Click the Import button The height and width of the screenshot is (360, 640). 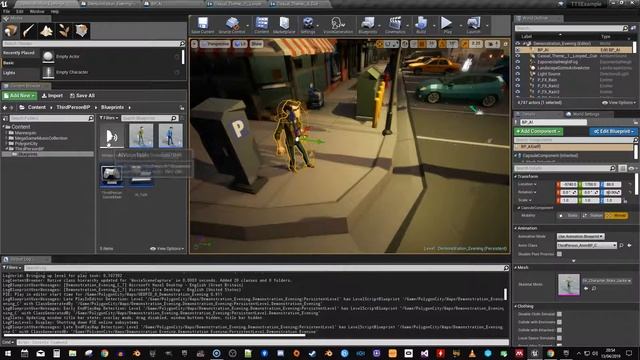52,96
